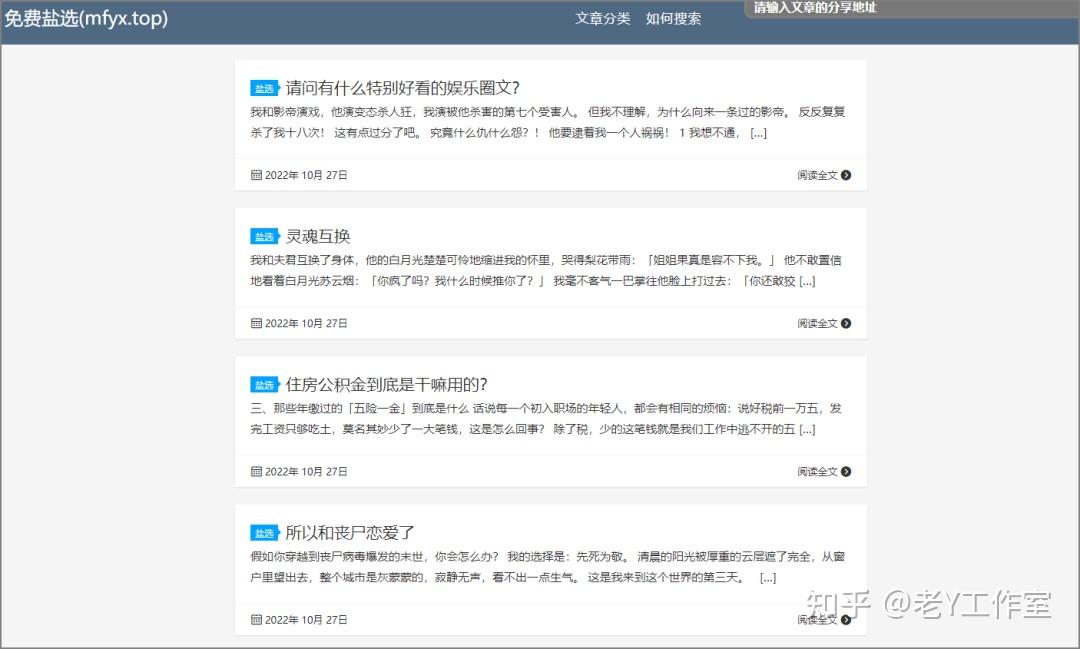Click the arrow icon after the first 阅读全文
The height and width of the screenshot is (649, 1080).
(846, 175)
